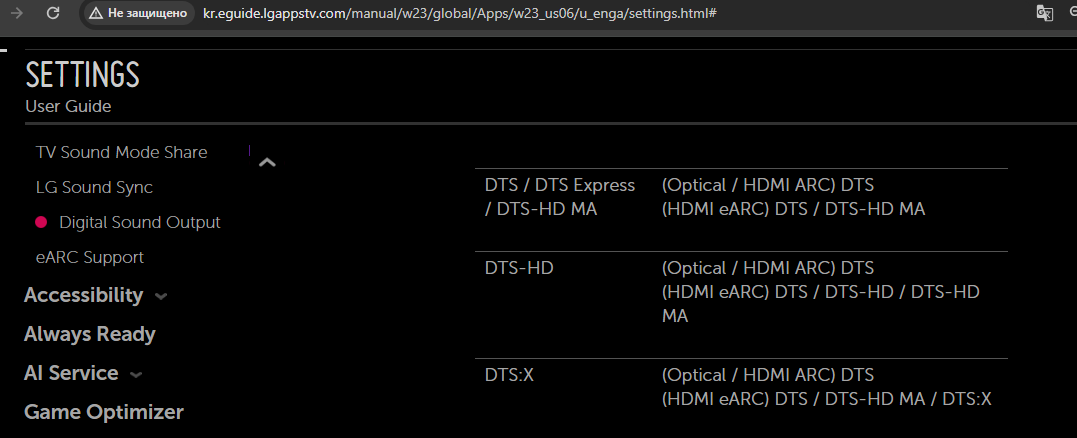This screenshot has width=1077, height=438.
Task: Click the warning triangle security icon
Action: [x=95, y=14]
